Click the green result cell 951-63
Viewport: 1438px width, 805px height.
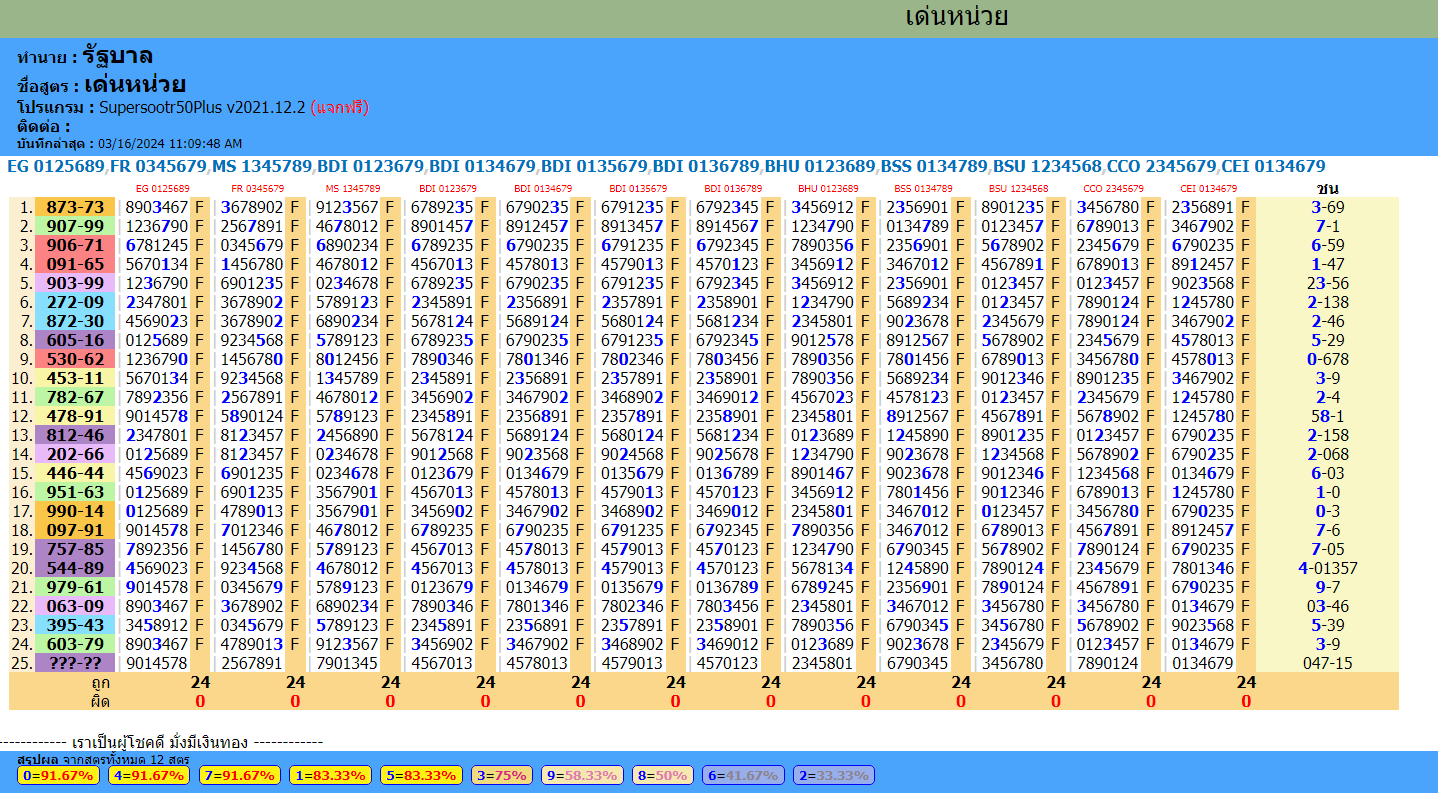76,492
